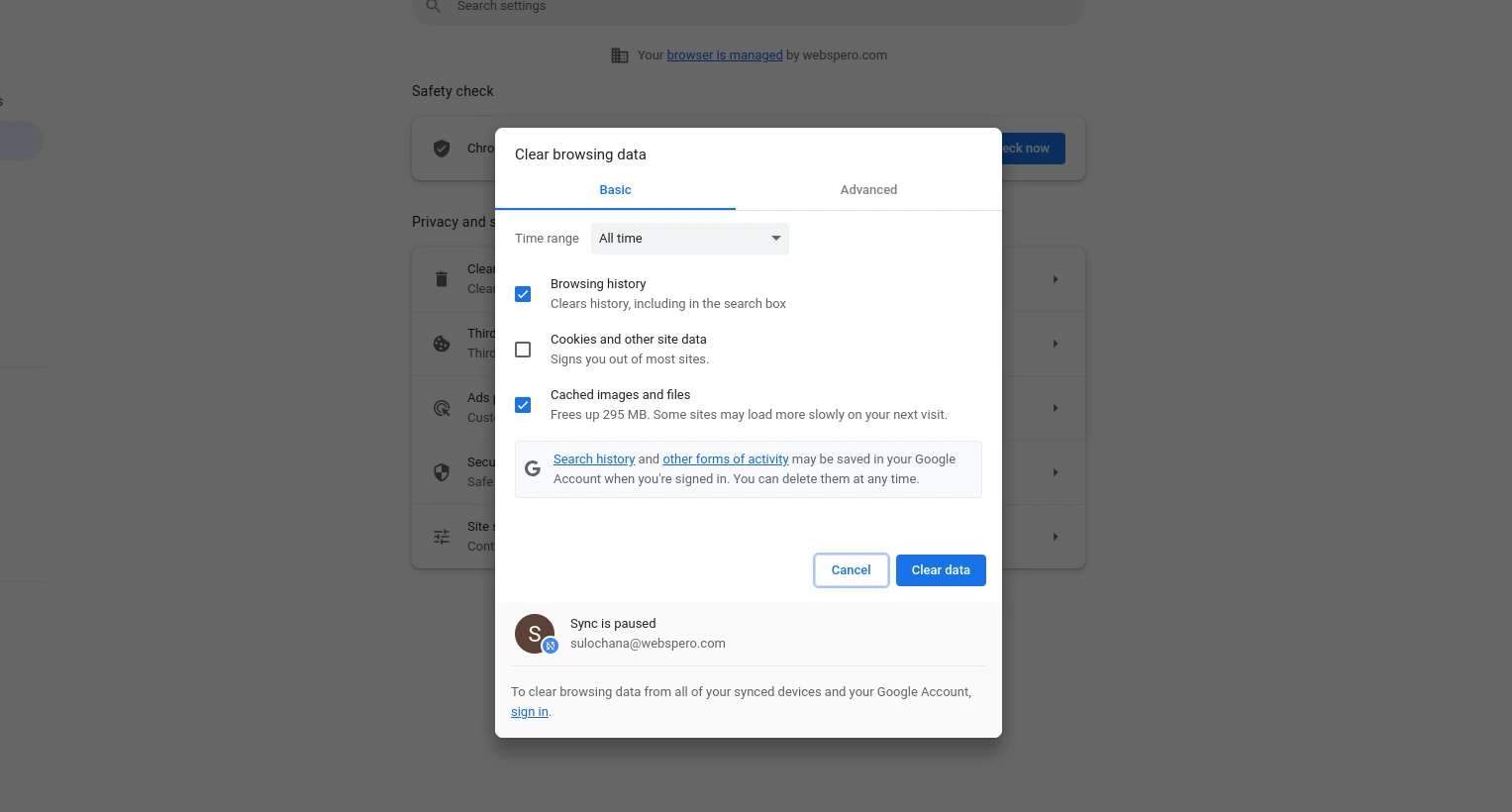
Task: Click the Security shield icon in privacy list
Action: tap(442, 472)
